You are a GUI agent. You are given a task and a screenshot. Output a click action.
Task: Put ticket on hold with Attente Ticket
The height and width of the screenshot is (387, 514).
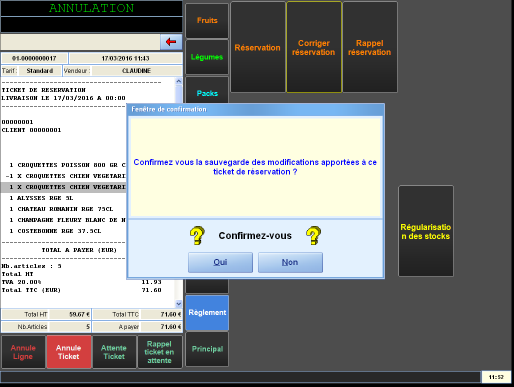tap(114, 352)
